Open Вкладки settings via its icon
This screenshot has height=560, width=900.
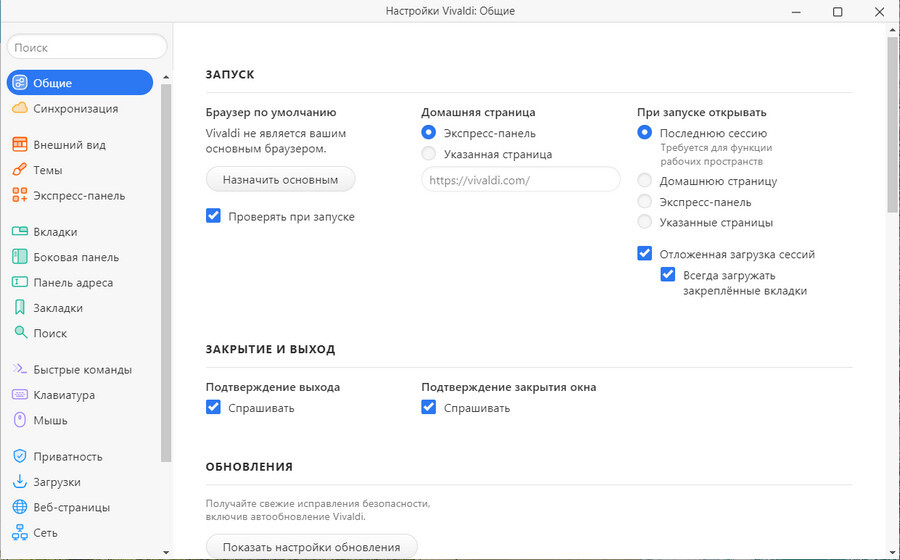coord(20,231)
